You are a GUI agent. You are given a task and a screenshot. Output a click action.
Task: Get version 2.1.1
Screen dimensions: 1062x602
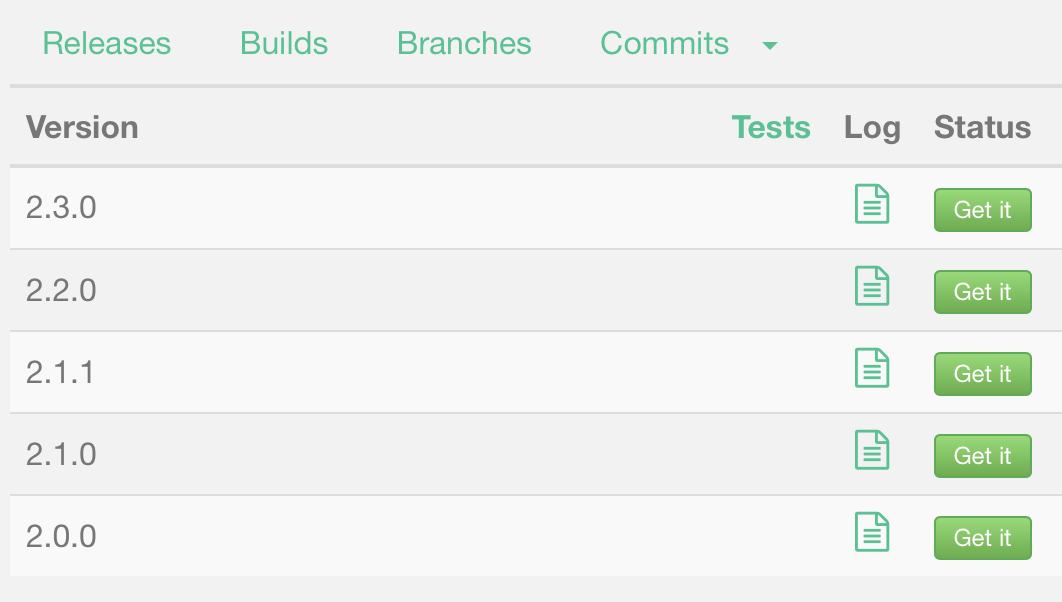click(x=982, y=374)
